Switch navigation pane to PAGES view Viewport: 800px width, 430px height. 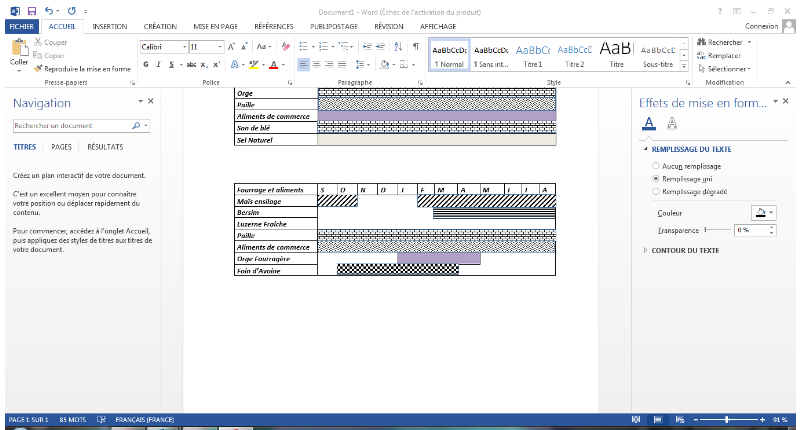[61, 147]
